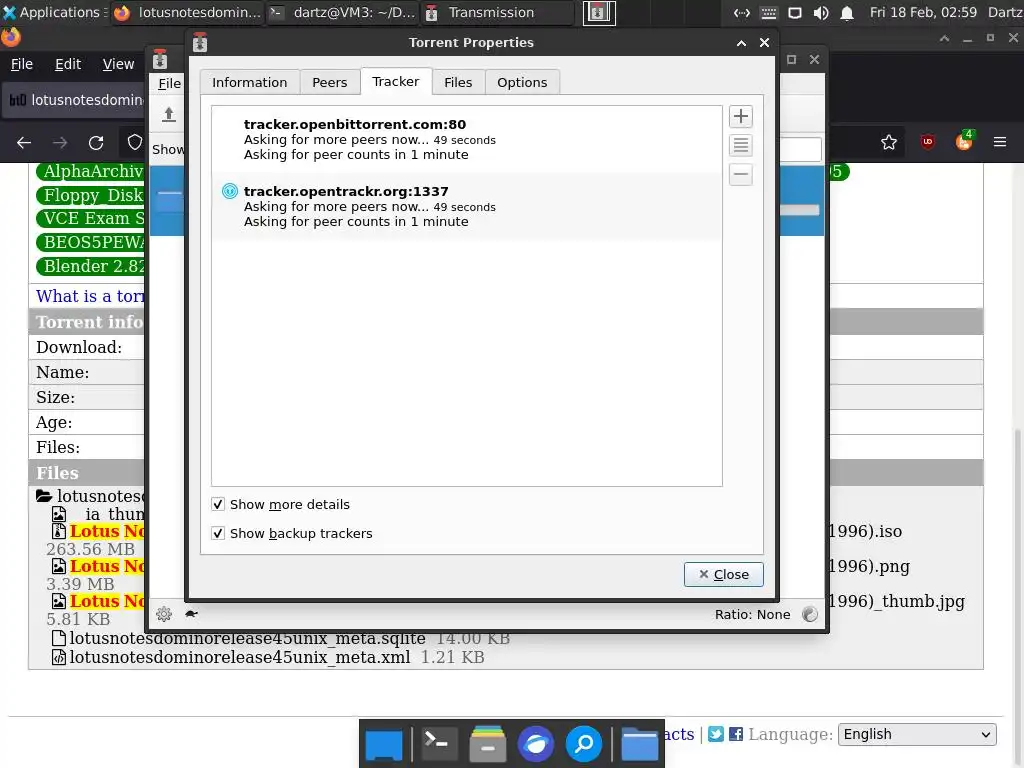Open web browser globe icon in dock

point(536,743)
